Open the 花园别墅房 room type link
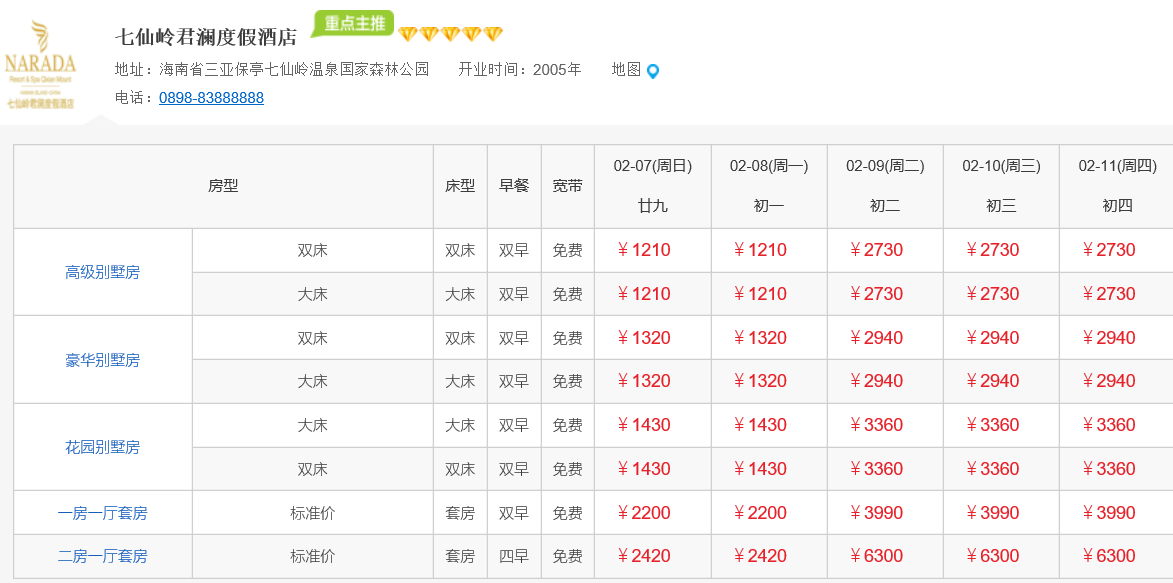 (x=102, y=447)
